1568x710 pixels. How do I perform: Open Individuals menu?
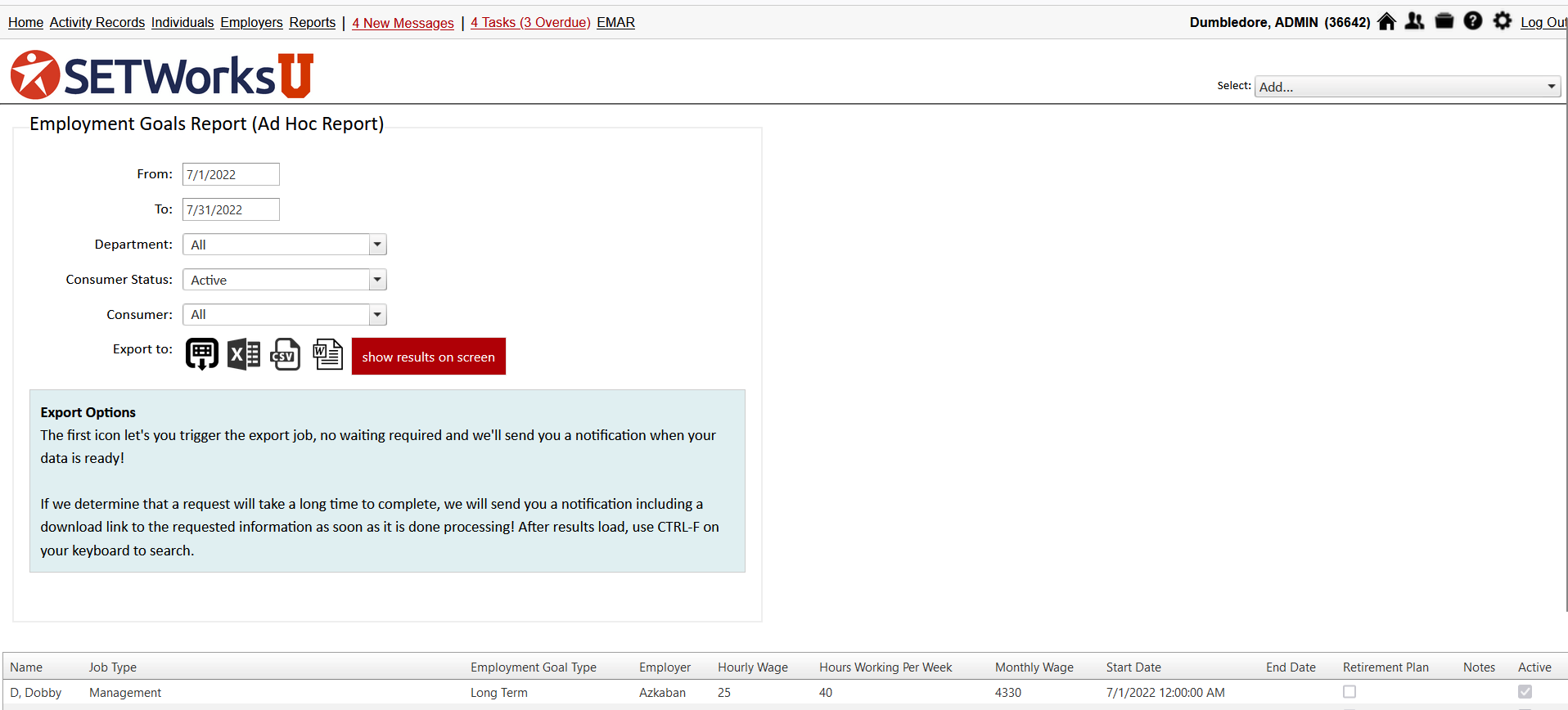(x=182, y=23)
